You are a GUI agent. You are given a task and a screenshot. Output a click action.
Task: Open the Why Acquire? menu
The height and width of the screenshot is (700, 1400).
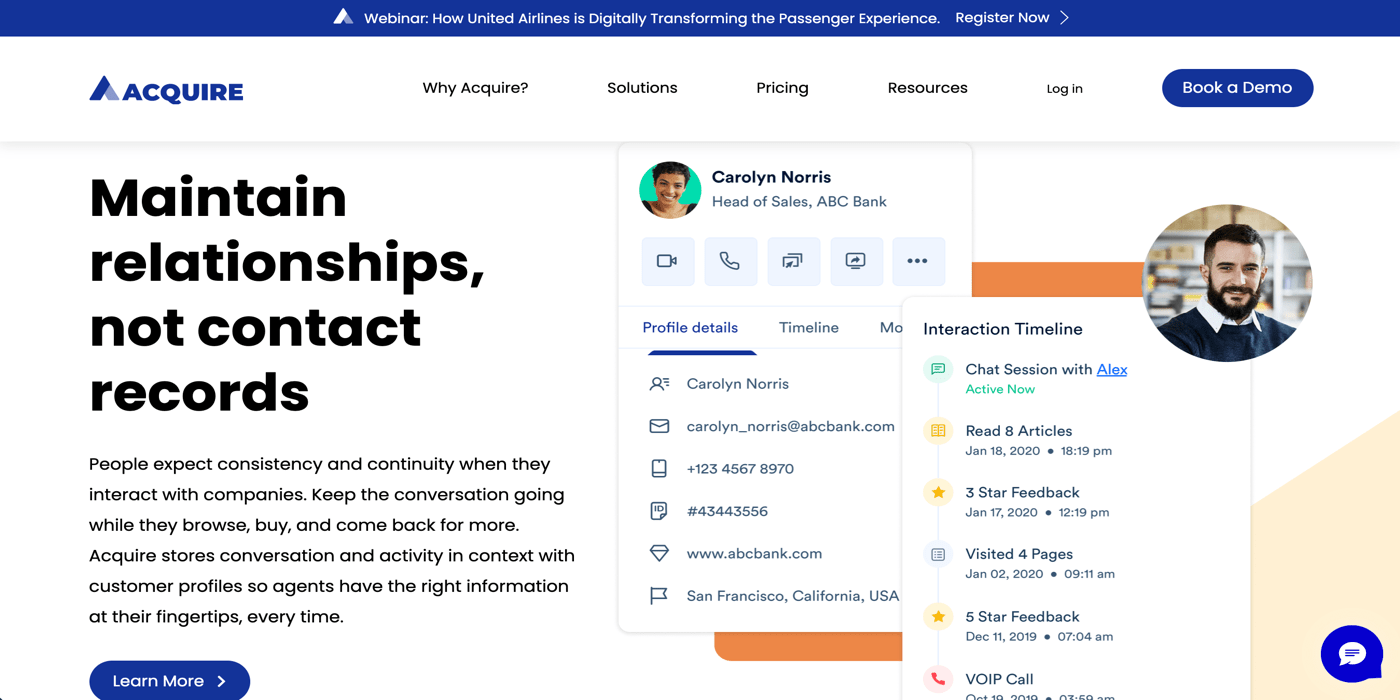pos(475,88)
